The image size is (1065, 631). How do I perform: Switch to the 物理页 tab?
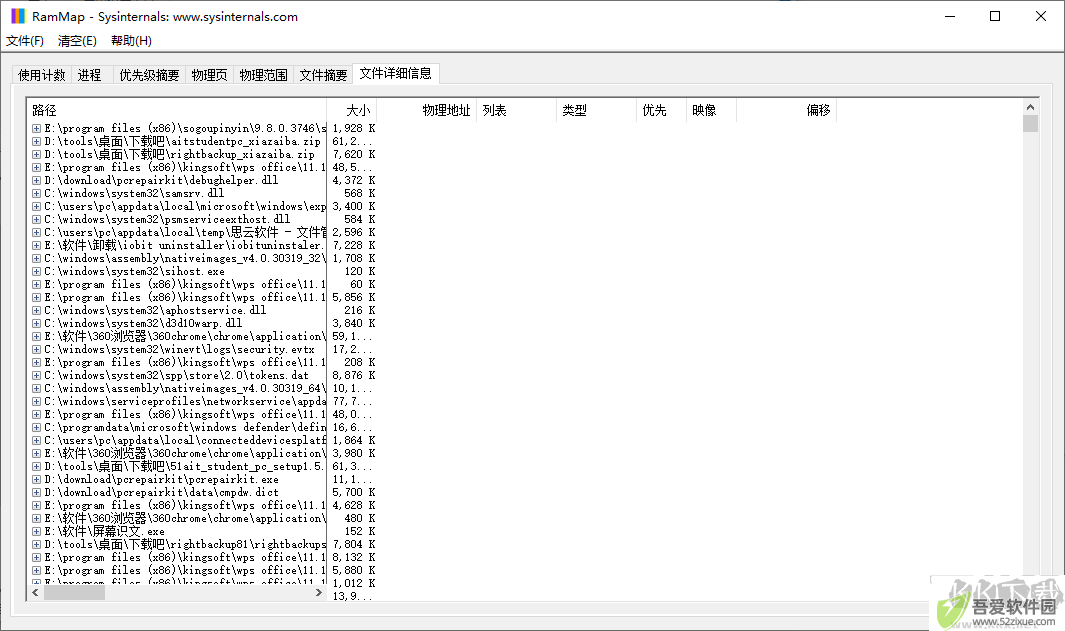coord(209,75)
